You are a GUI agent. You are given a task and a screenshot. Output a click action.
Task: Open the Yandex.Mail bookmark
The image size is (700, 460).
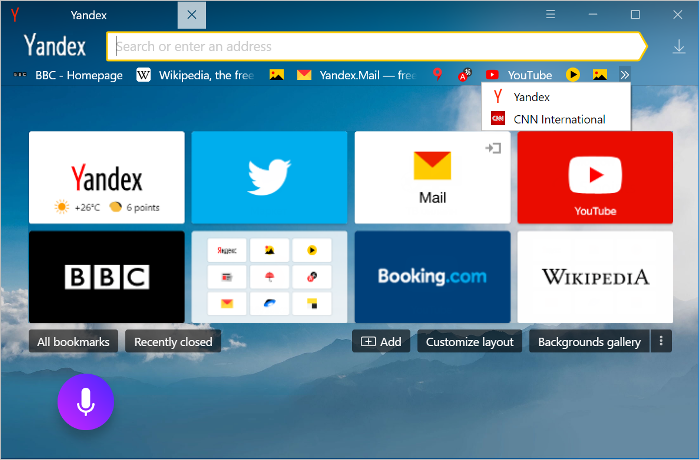(x=356, y=75)
